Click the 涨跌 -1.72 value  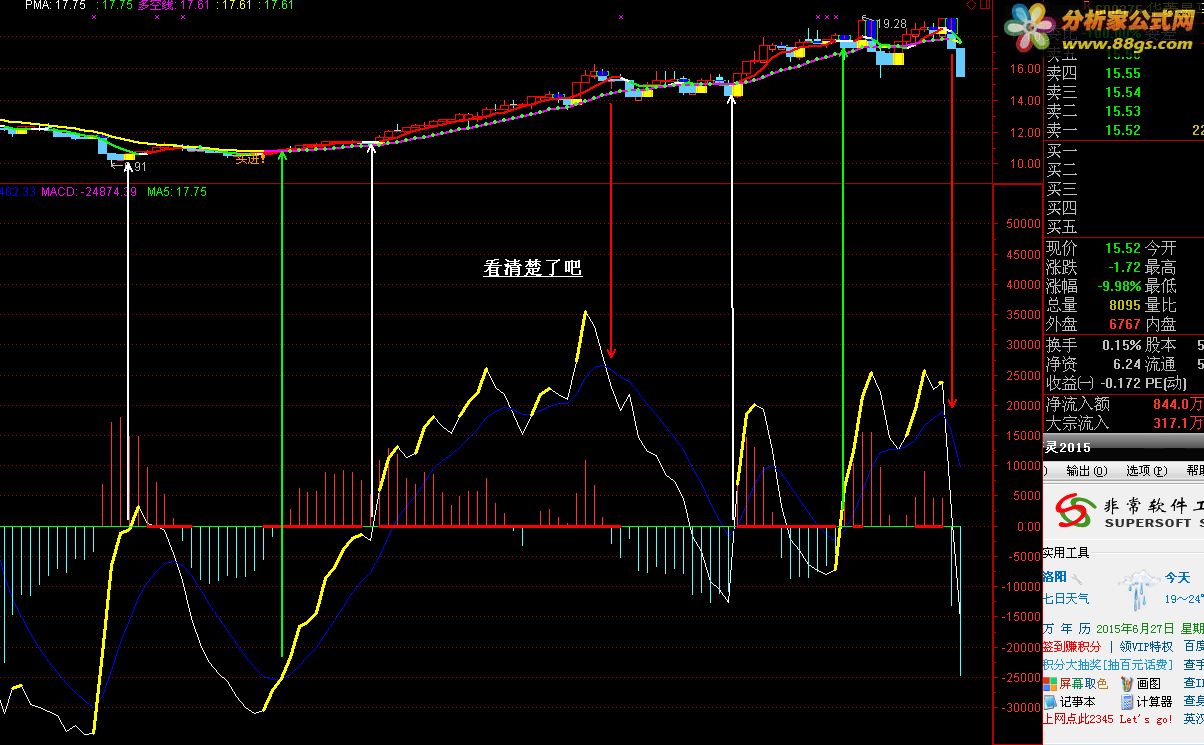pyautogui.click(x=1126, y=267)
